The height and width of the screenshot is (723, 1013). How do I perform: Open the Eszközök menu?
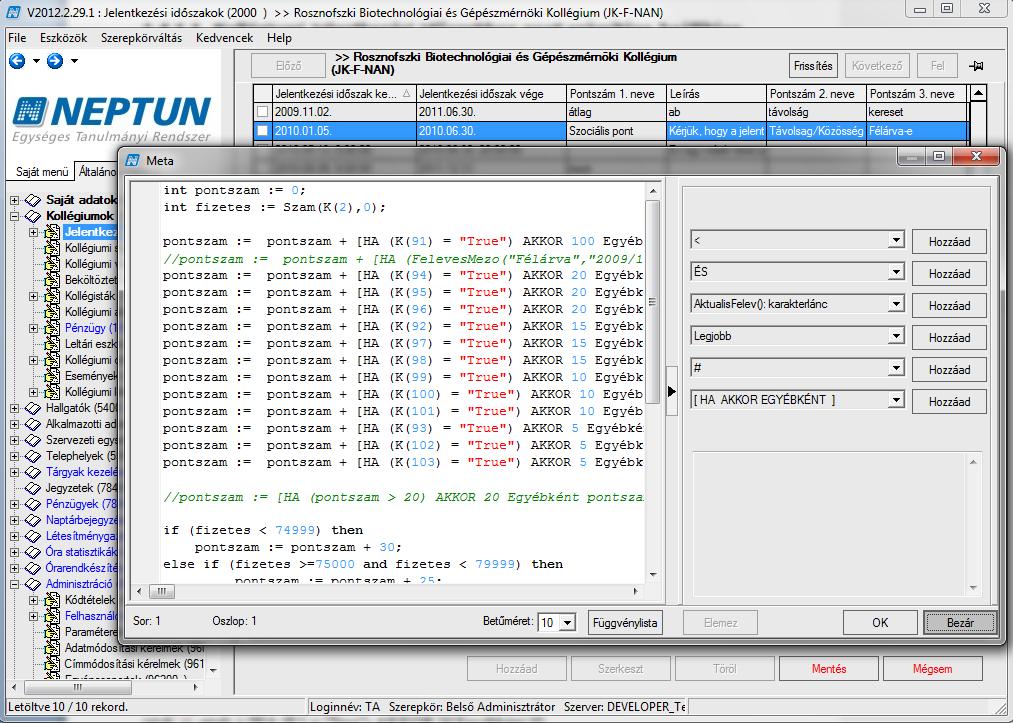tap(63, 38)
